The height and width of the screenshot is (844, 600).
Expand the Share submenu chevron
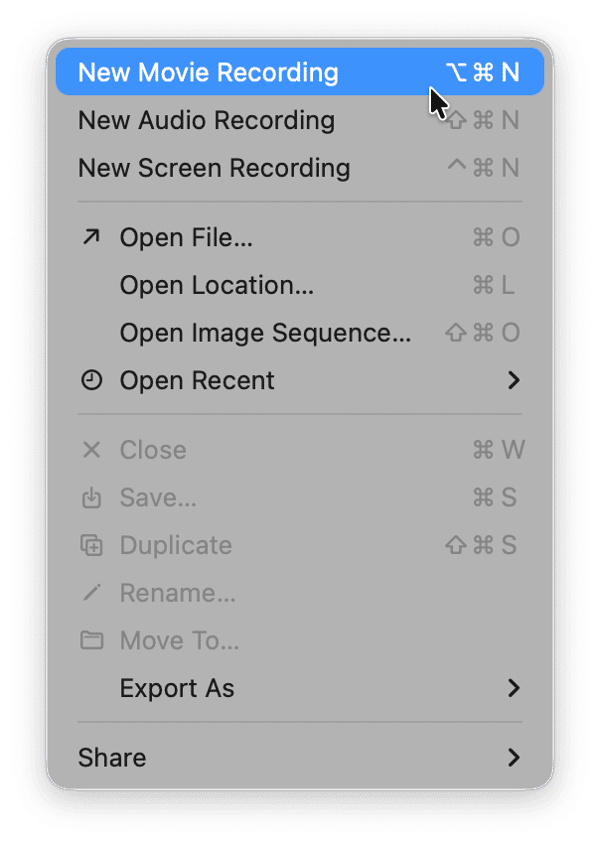[x=513, y=758]
